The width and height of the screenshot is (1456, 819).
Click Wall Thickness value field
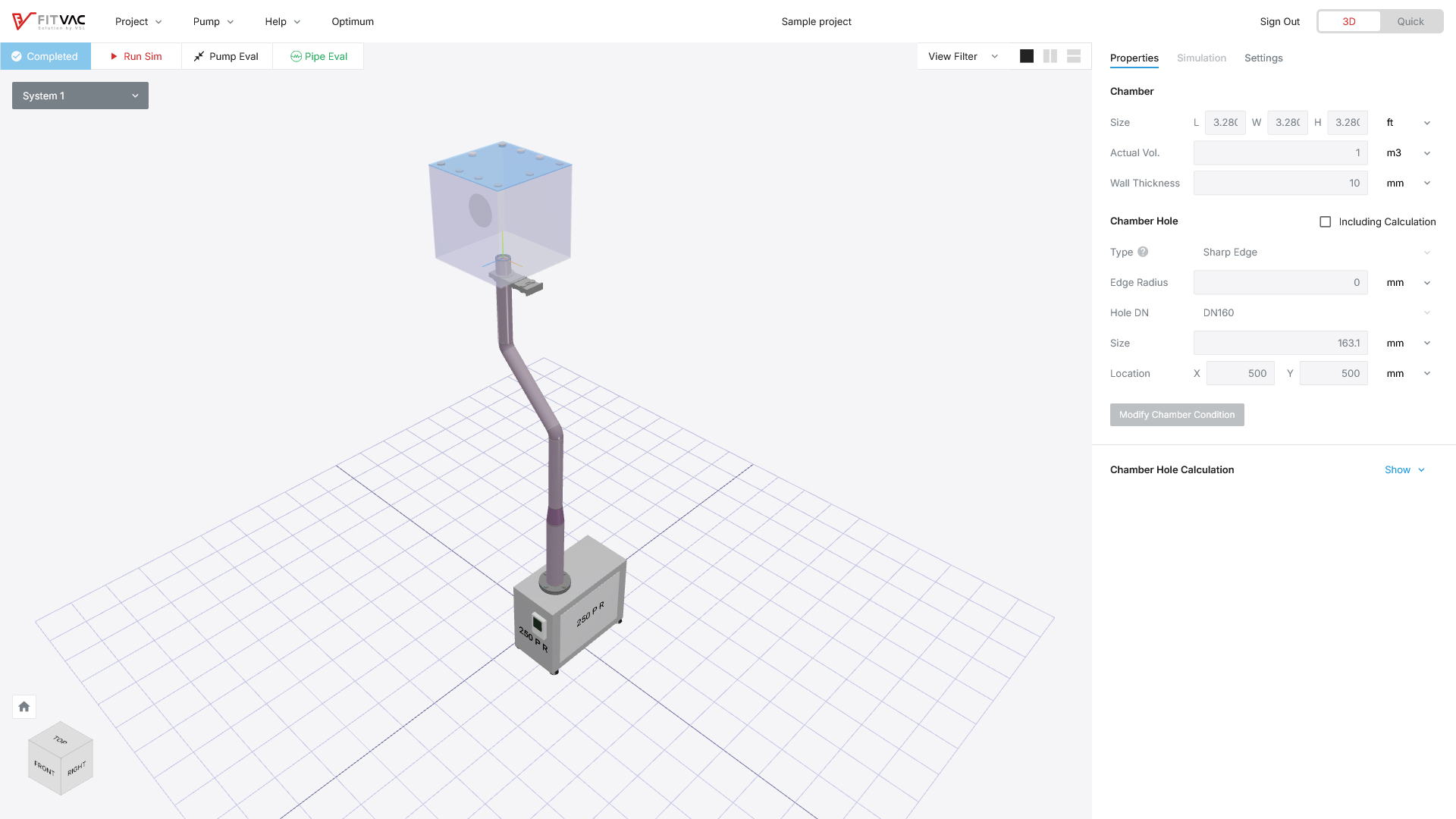click(x=1280, y=183)
